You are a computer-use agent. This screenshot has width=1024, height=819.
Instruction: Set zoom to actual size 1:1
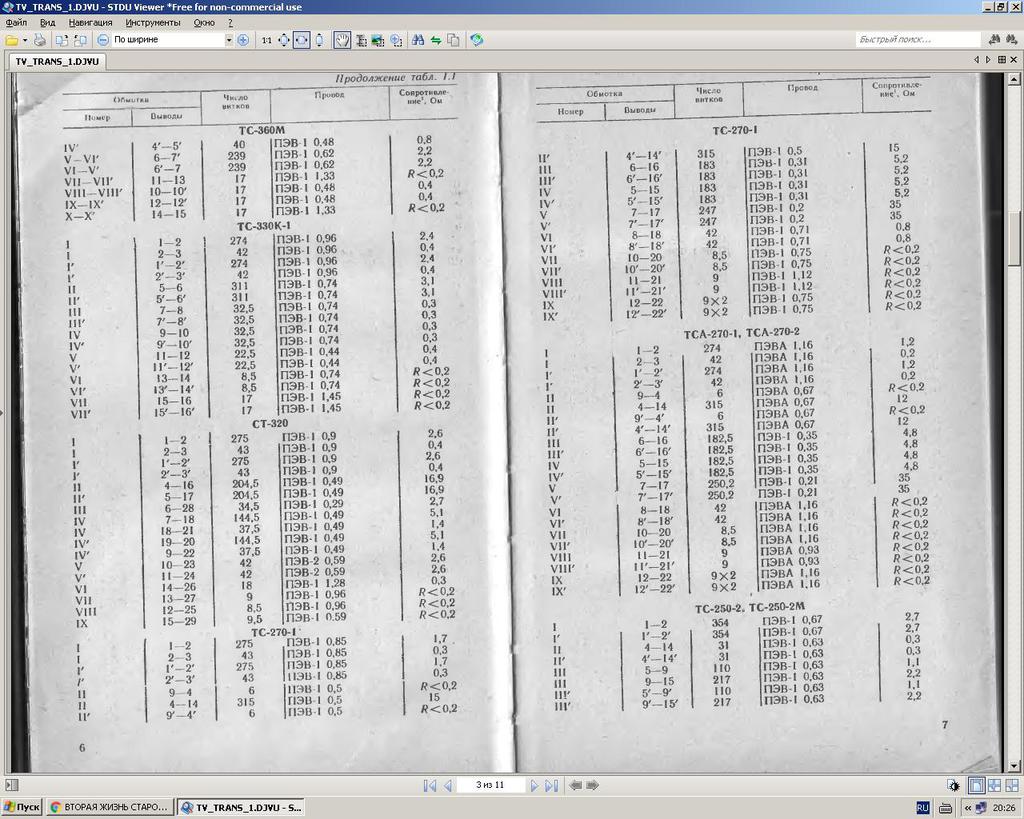pyautogui.click(x=266, y=40)
